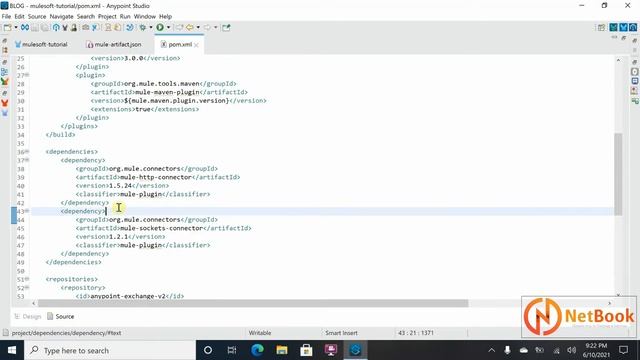Select the Source tab at editor bottom
The image size is (640, 360).
(60, 316)
